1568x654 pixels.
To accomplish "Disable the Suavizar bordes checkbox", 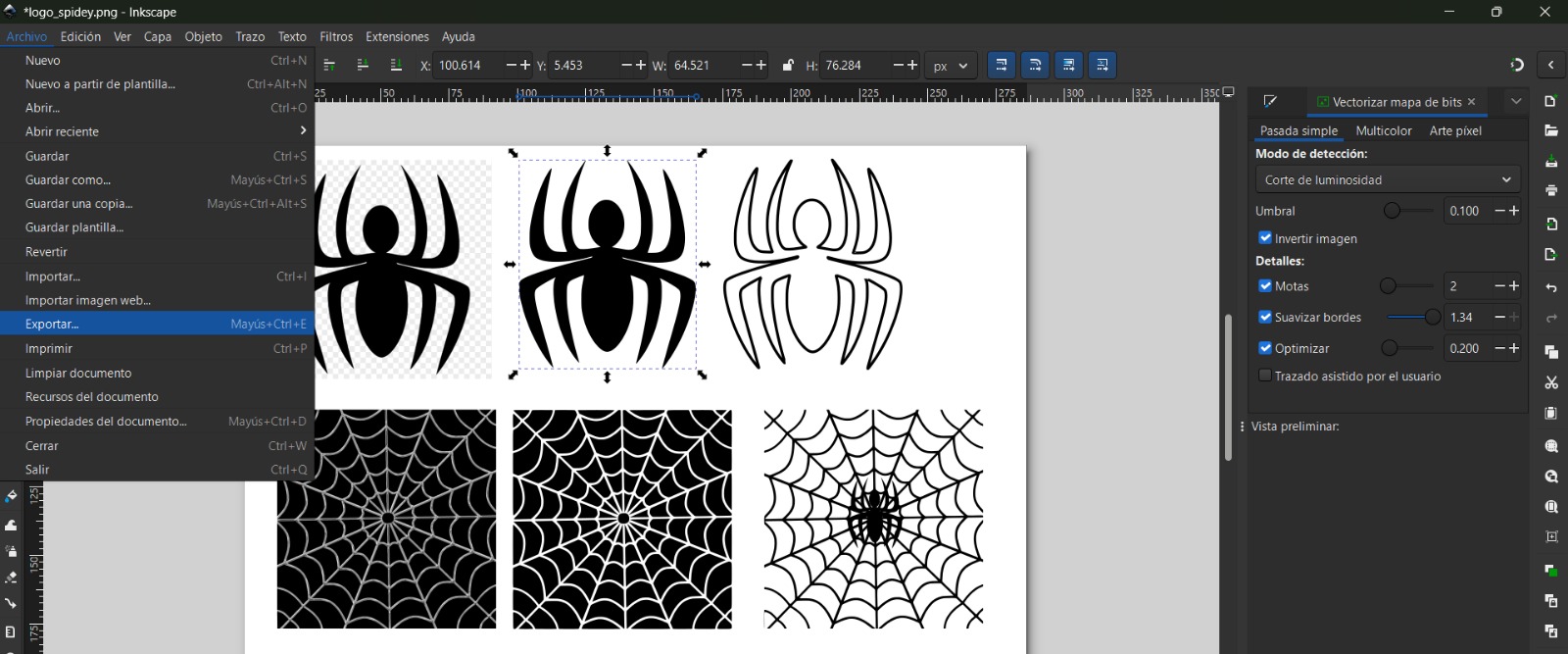I will (1265, 317).
